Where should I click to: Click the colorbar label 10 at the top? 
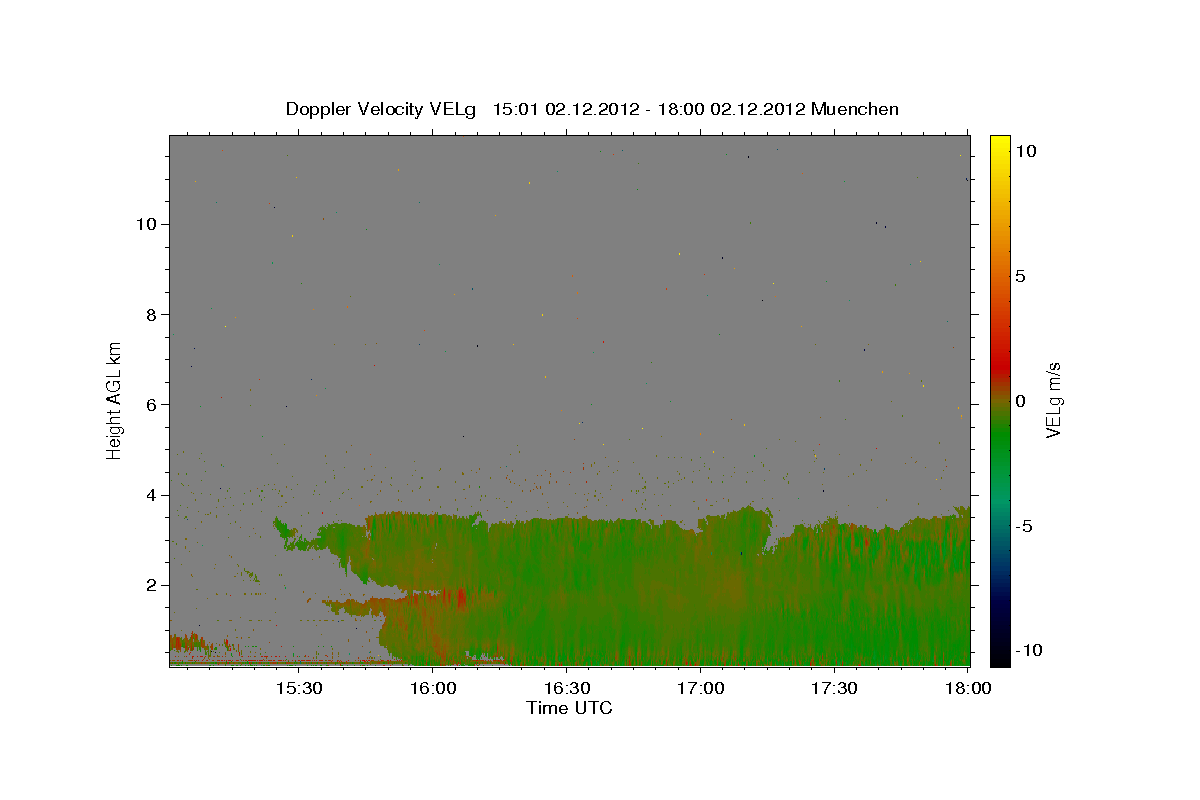pyautogui.click(x=1025, y=151)
